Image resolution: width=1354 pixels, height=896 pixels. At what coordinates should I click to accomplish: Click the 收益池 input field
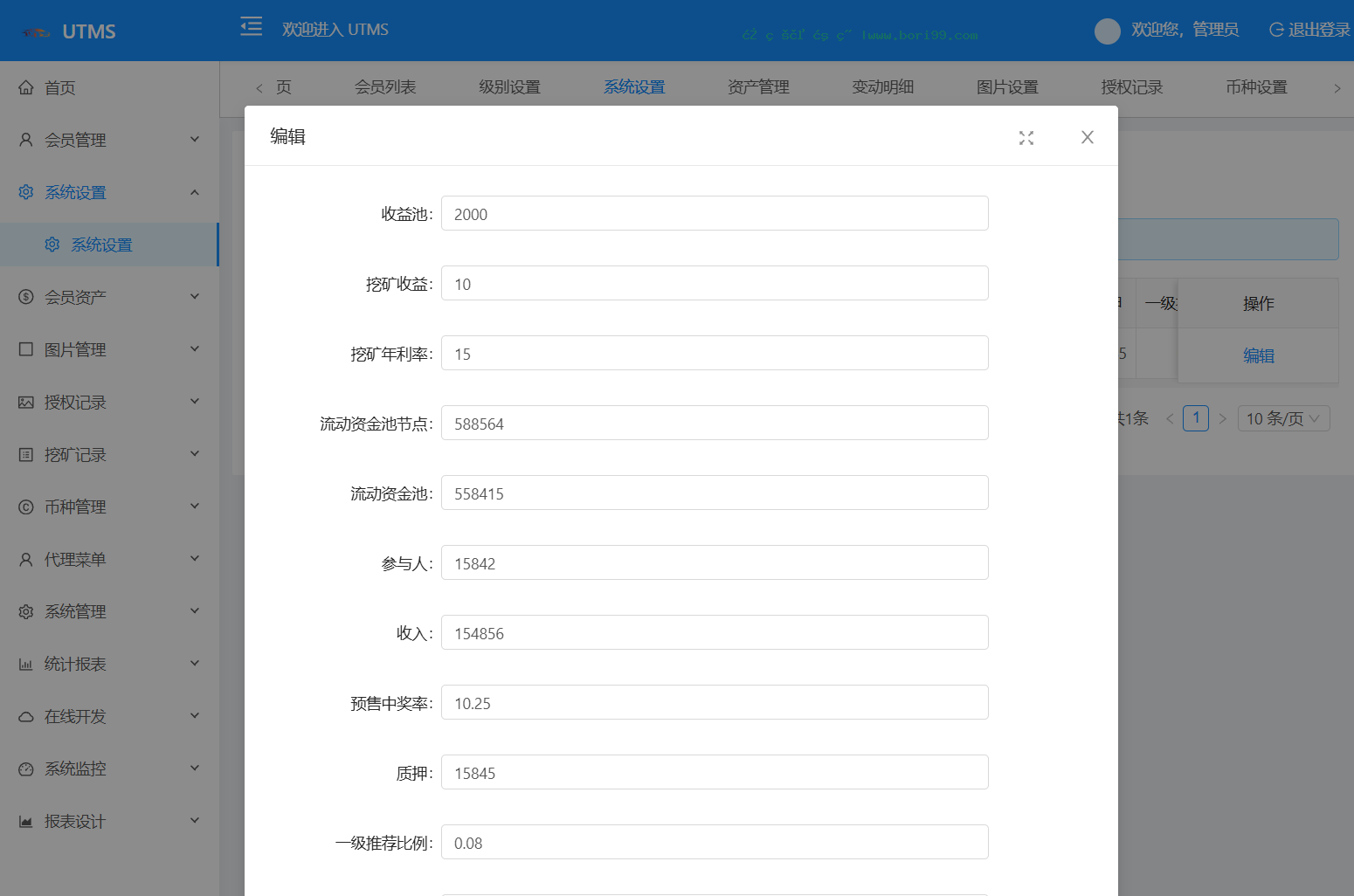tap(715, 213)
